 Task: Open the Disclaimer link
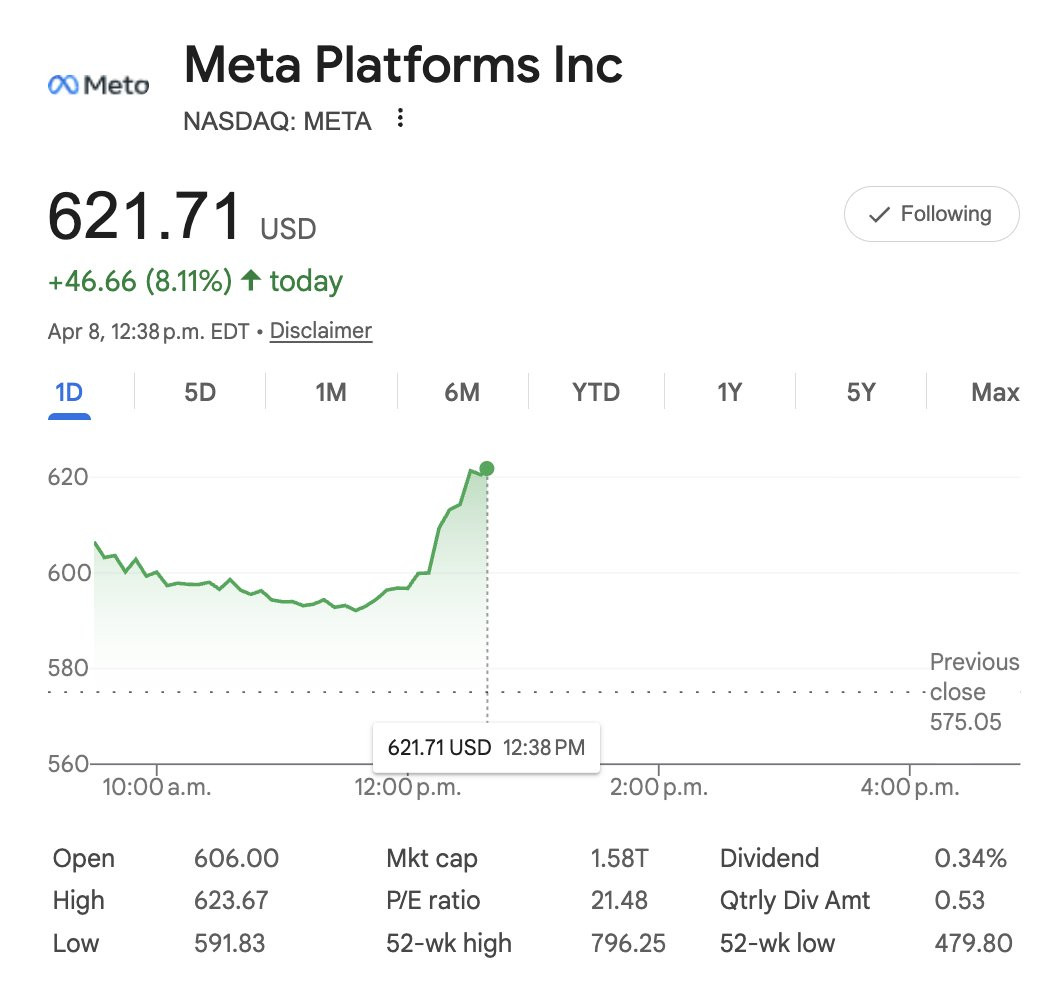point(320,331)
